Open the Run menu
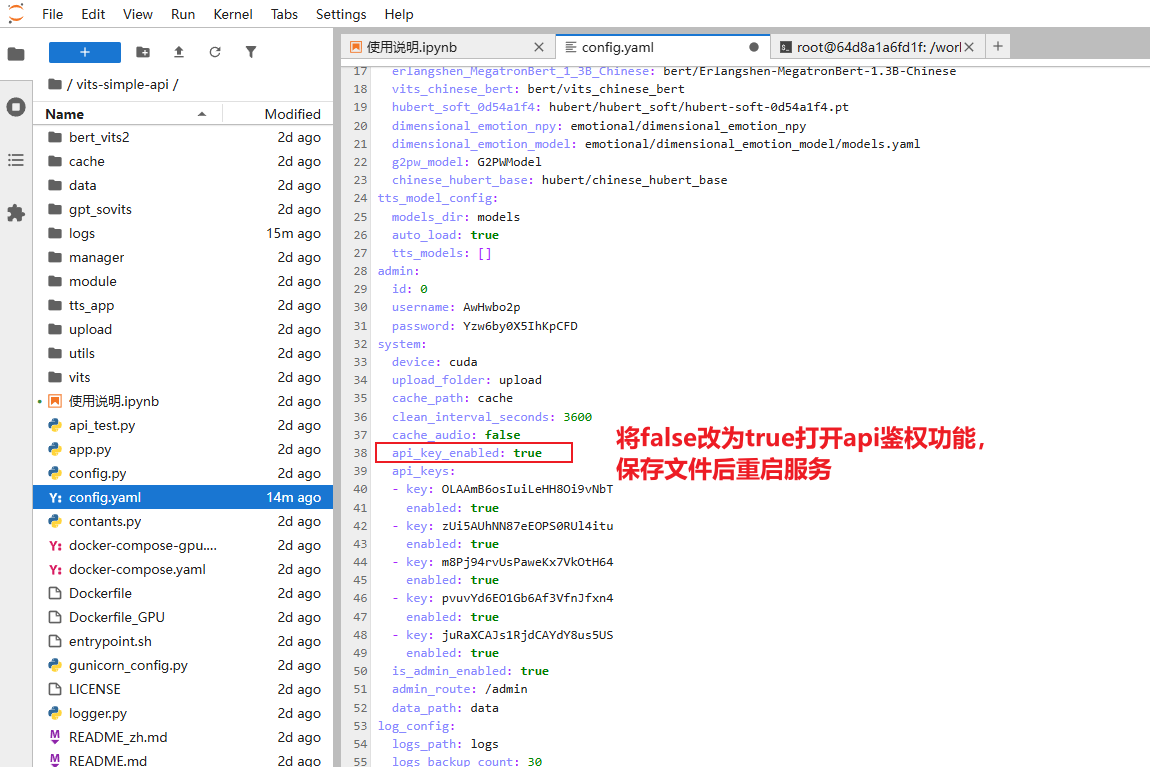 [183, 14]
